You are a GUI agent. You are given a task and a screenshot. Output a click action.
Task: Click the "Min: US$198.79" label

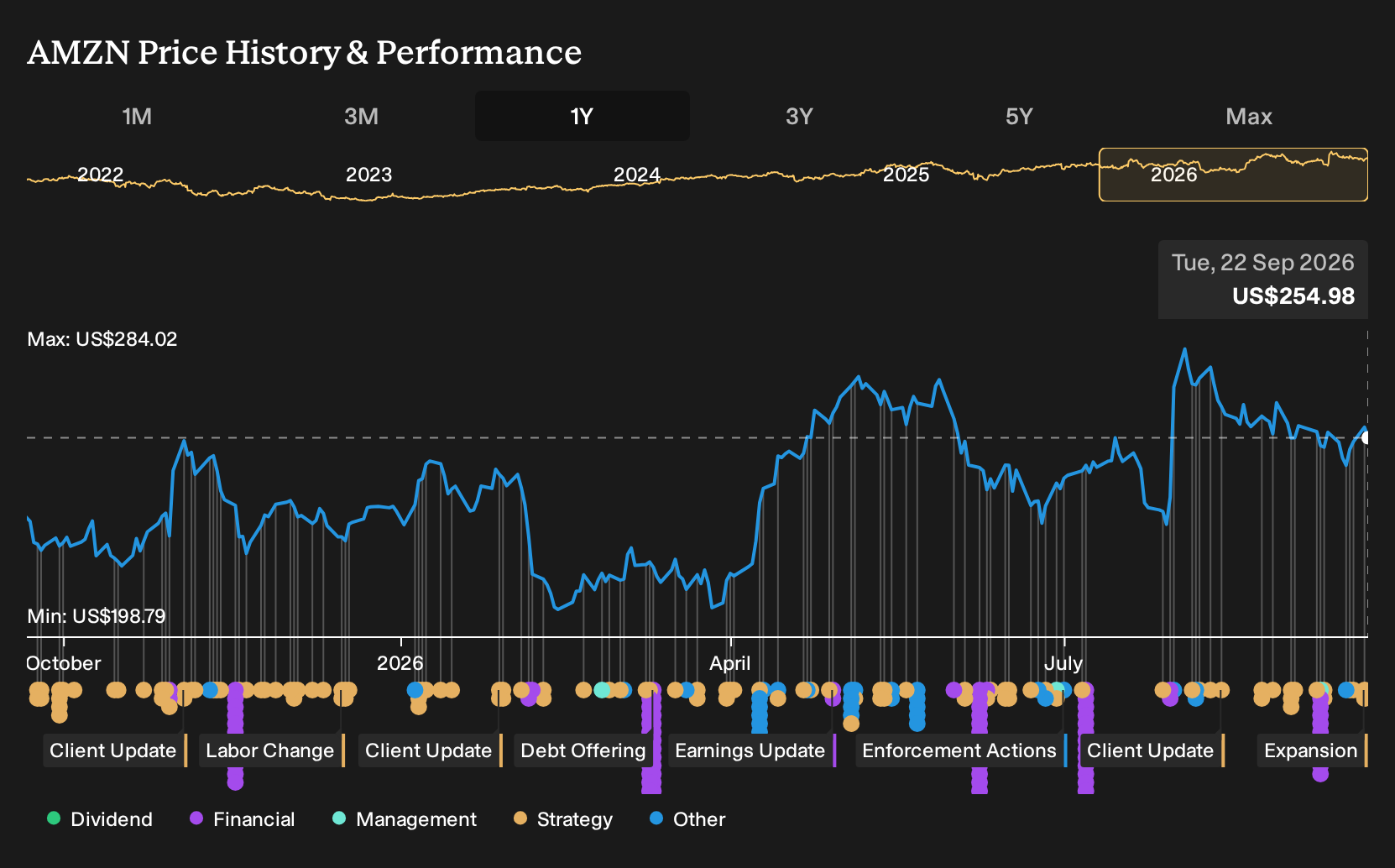click(x=97, y=616)
